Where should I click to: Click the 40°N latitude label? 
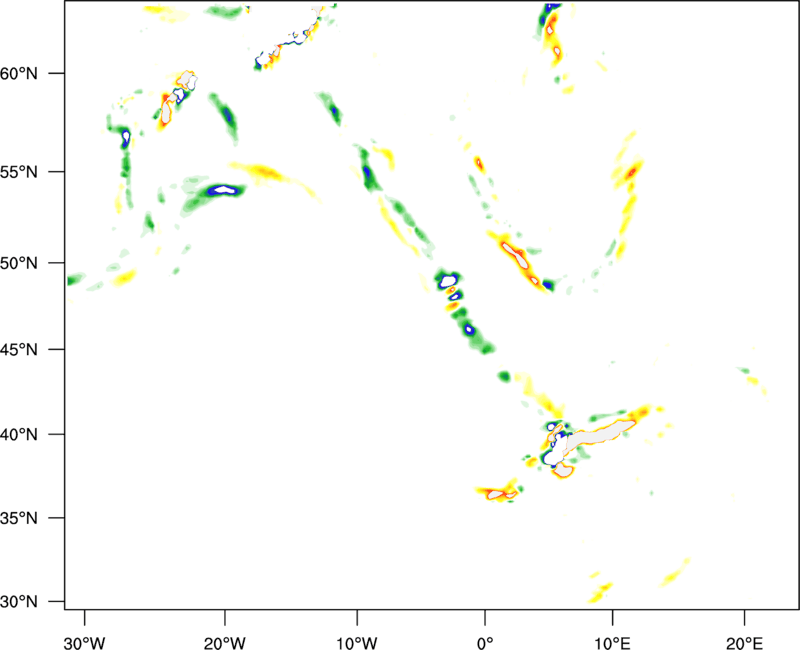pos(18,434)
